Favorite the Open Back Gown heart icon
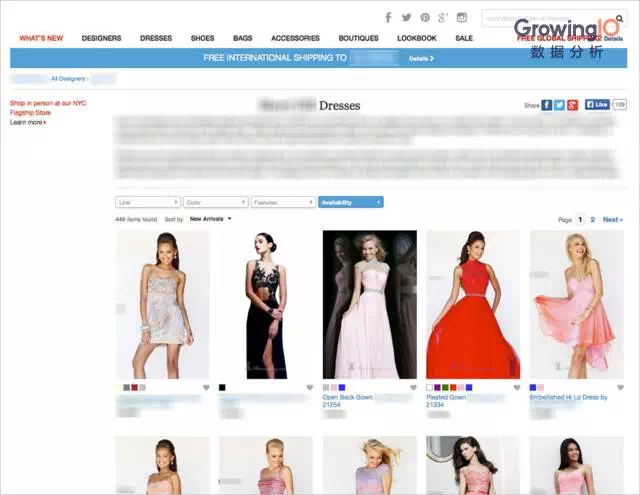Screen dimensions: 640x495 click(x=413, y=388)
